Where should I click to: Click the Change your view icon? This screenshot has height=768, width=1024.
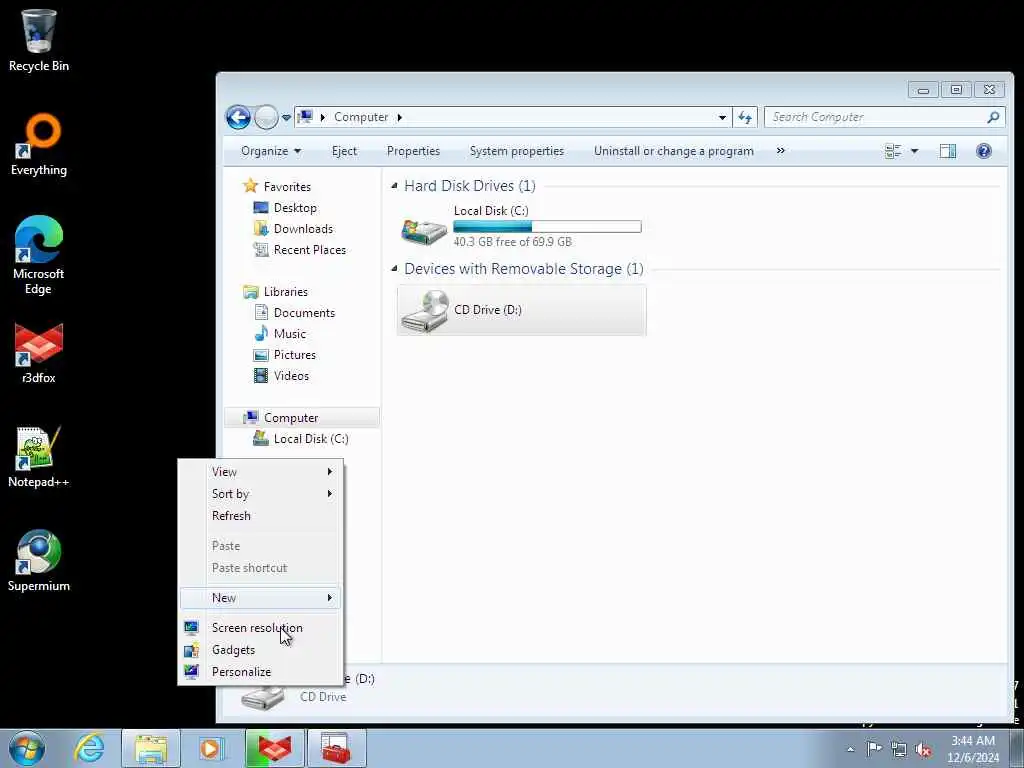pos(893,152)
